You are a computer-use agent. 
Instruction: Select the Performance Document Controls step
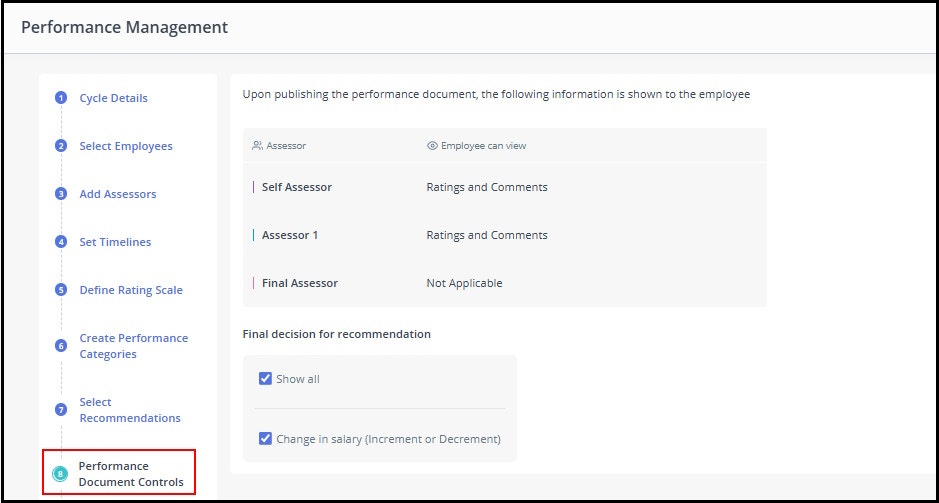(x=131, y=474)
